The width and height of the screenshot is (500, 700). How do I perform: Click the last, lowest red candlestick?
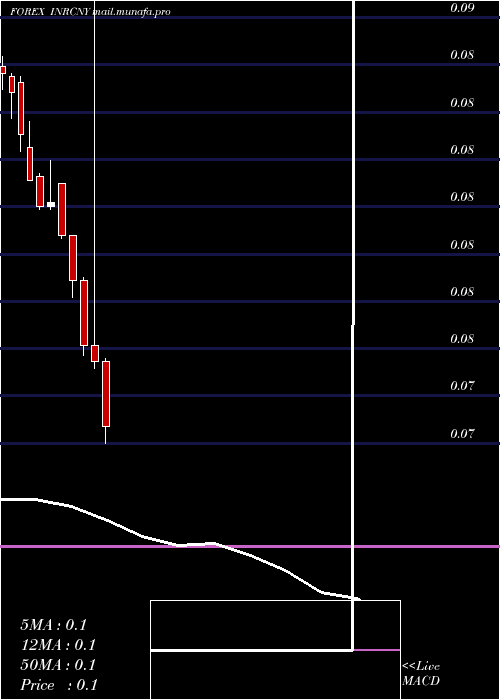pyautogui.click(x=106, y=394)
